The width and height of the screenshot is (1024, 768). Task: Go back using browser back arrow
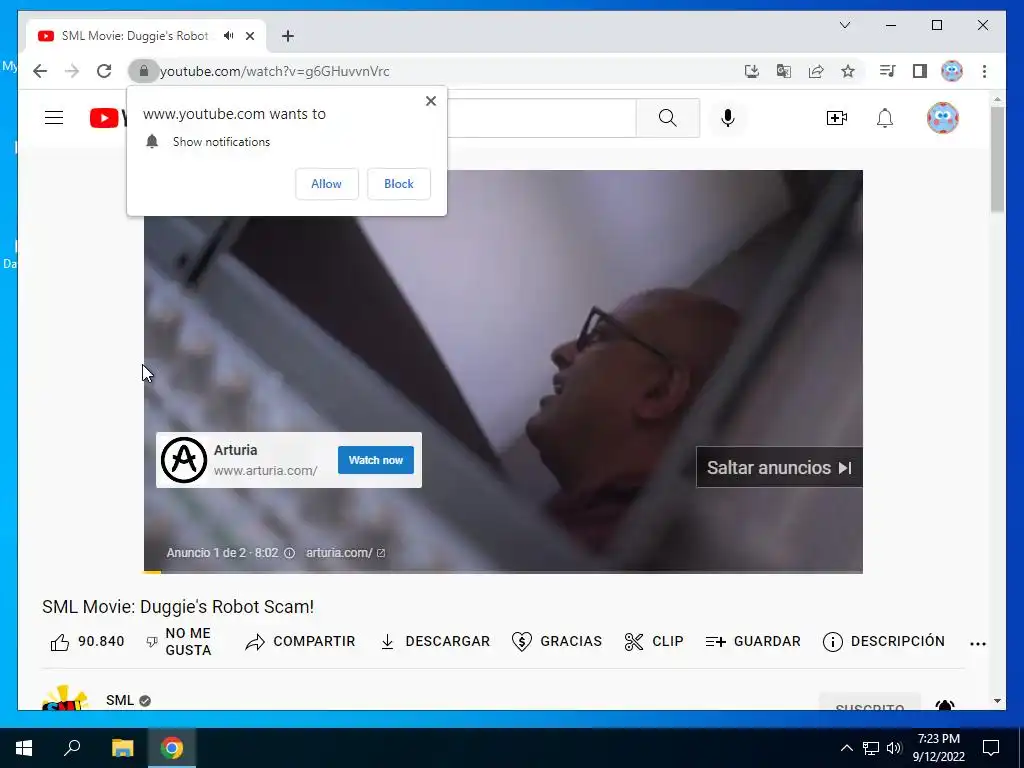pos(40,71)
